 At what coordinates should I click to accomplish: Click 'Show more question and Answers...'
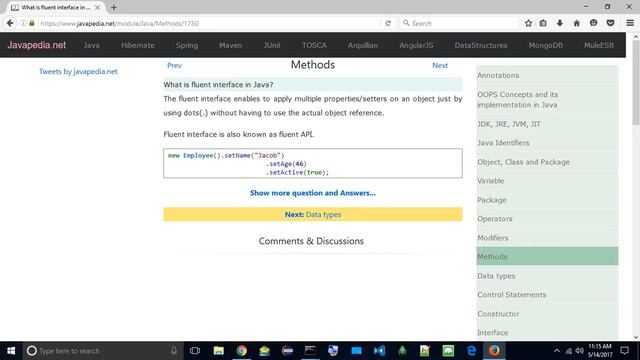pos(313,193)
